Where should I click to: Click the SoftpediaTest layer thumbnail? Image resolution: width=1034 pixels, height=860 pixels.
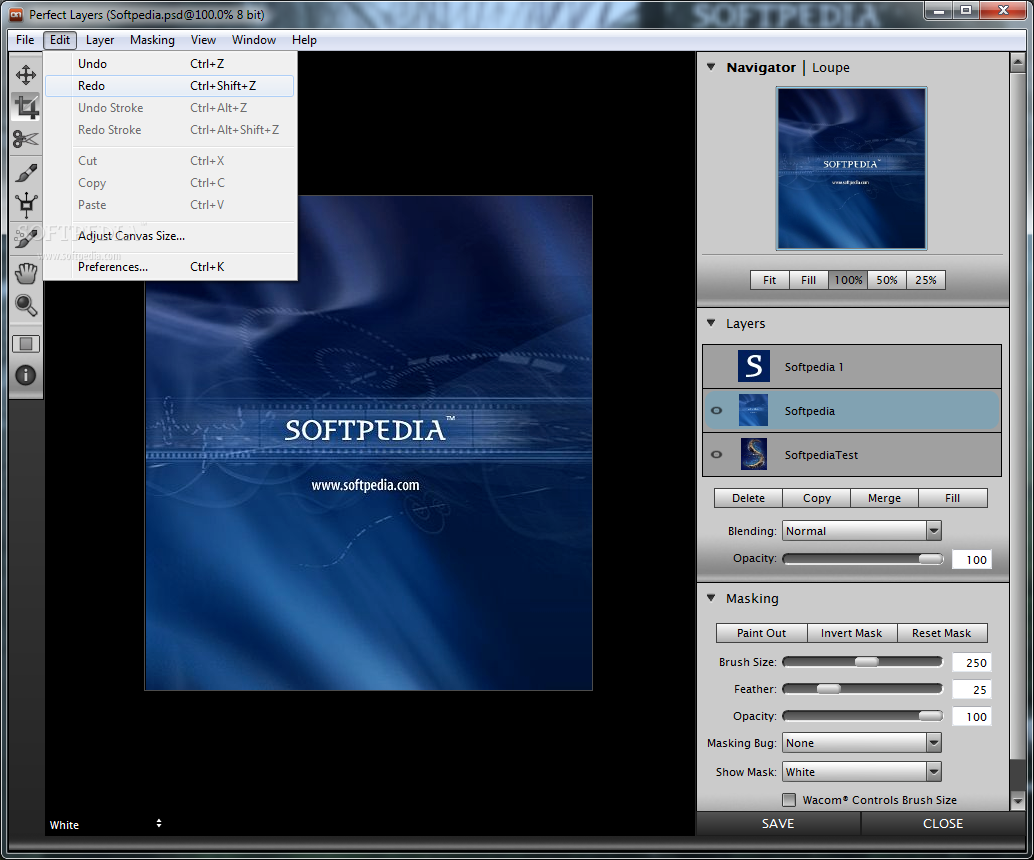[754, 454]
